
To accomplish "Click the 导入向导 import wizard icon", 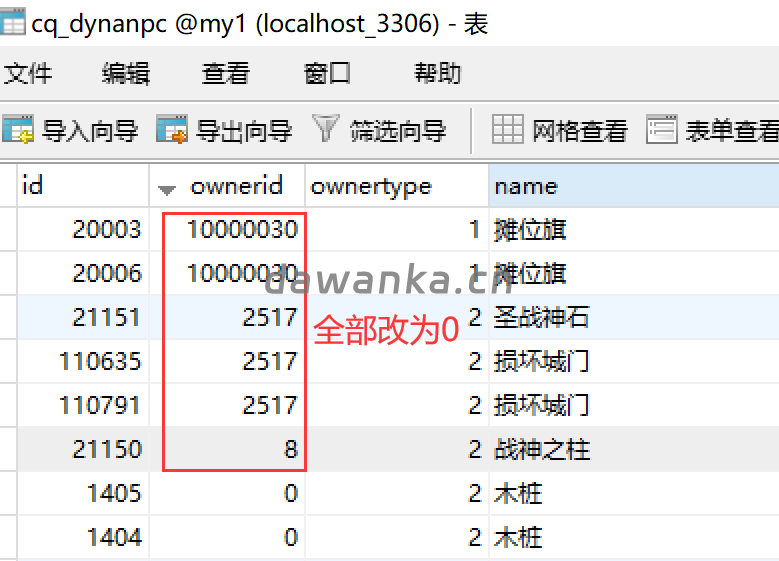I will [x=18, y=129].
